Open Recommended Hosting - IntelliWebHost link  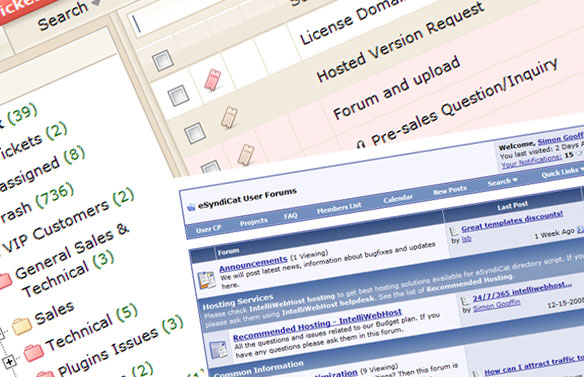(317, 325)
